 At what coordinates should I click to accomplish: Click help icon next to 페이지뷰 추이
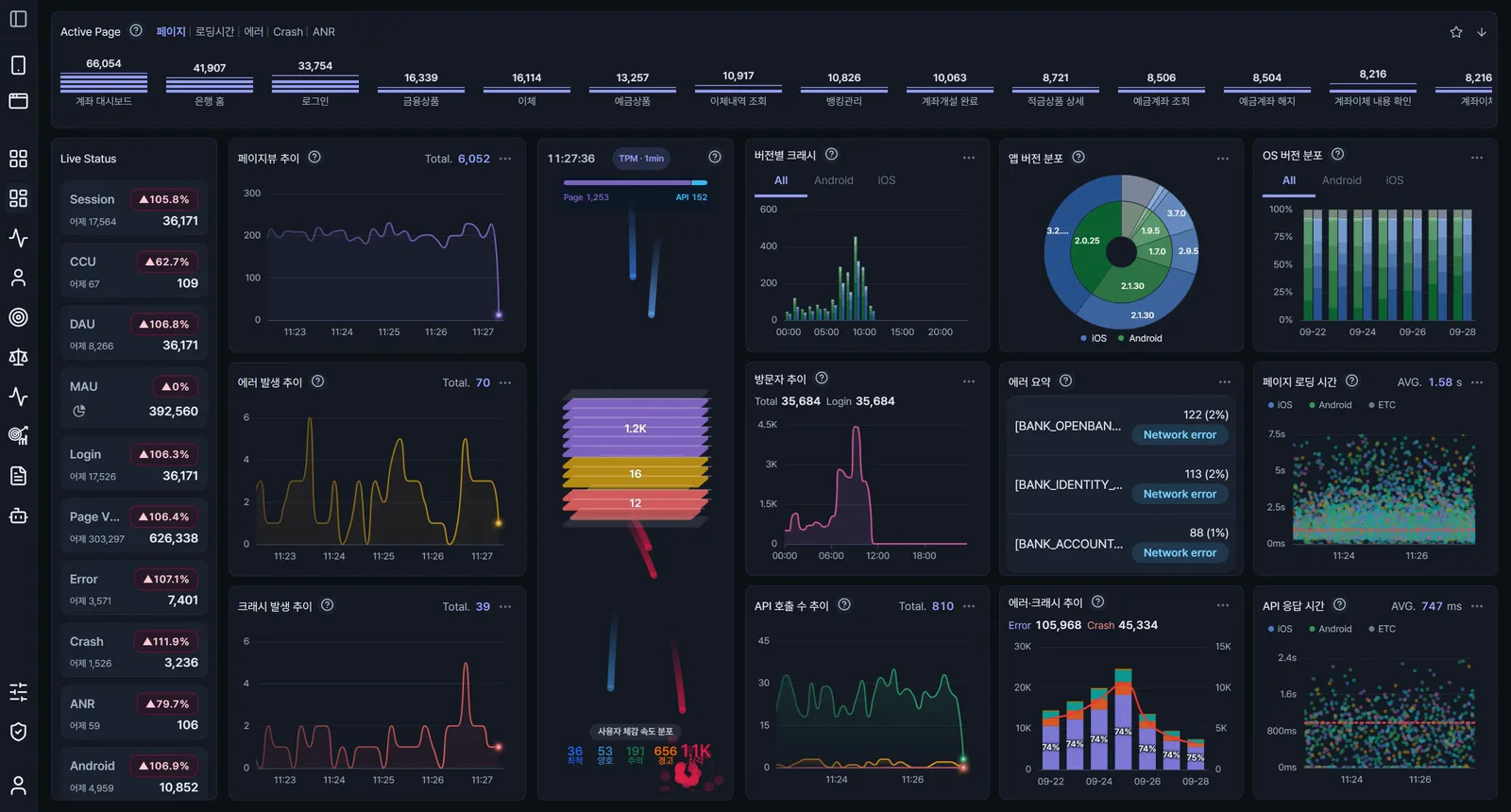[x=314, y=158]
